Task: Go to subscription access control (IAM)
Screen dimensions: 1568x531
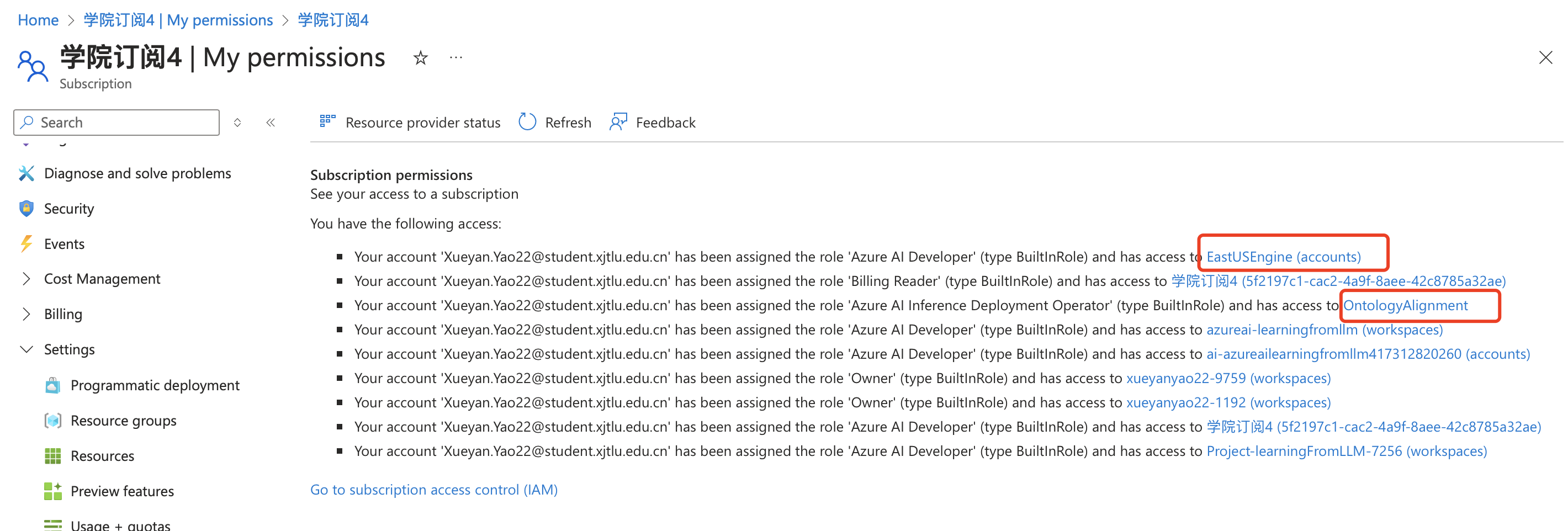Action: [434, 490]
